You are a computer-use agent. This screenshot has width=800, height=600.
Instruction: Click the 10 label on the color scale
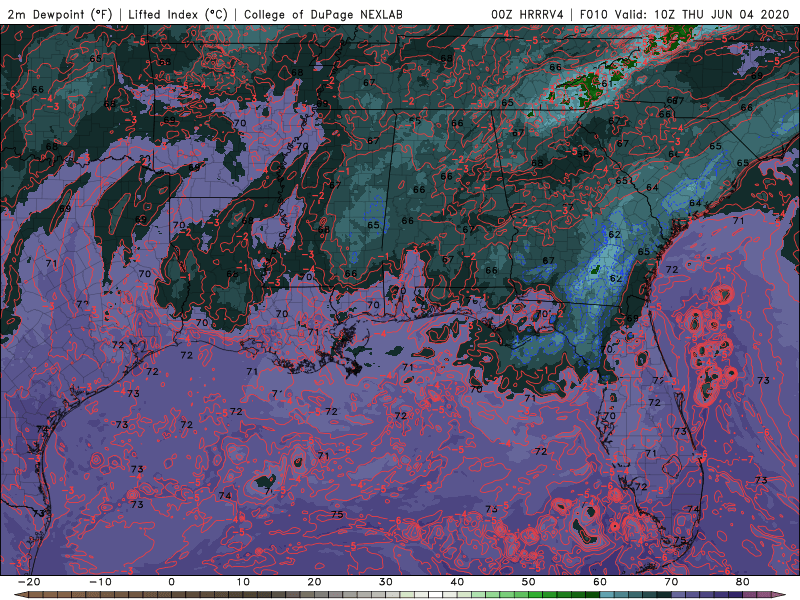pyautogui.click(x=243, y=582)
